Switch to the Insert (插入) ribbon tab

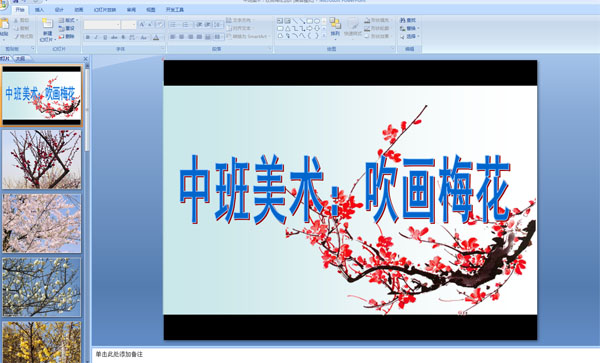pos(39,10)
